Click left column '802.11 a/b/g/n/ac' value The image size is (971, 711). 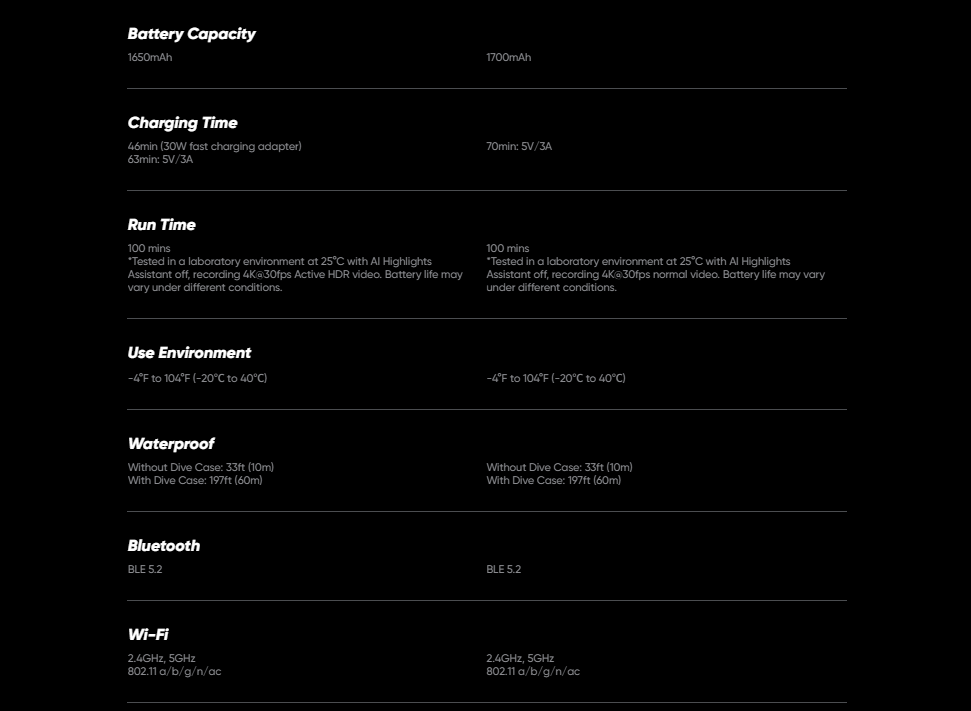tap(175, 671)
